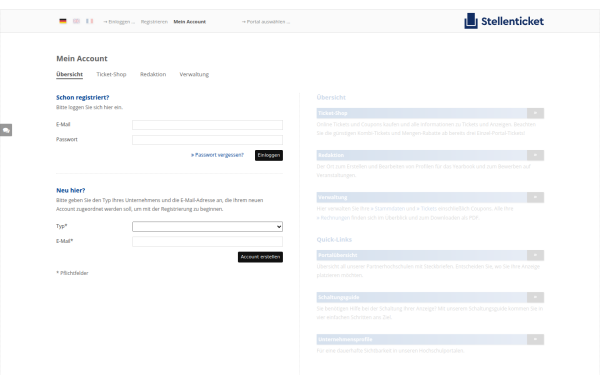Click the Unternehmensprofile heading bar
Screen dimensions: 600x375
point(422,339)
